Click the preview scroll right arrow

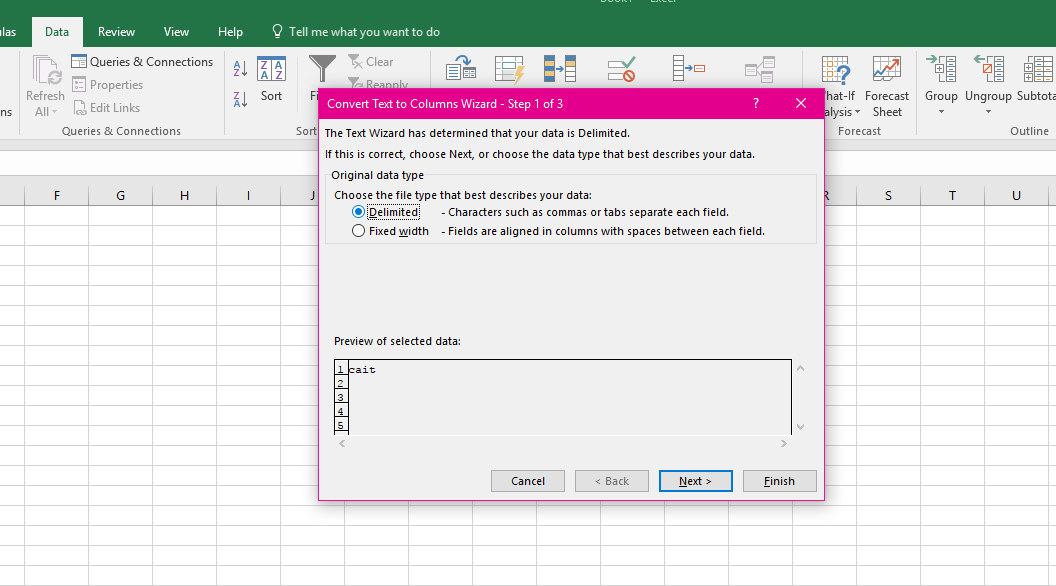(x=784, y=443)
